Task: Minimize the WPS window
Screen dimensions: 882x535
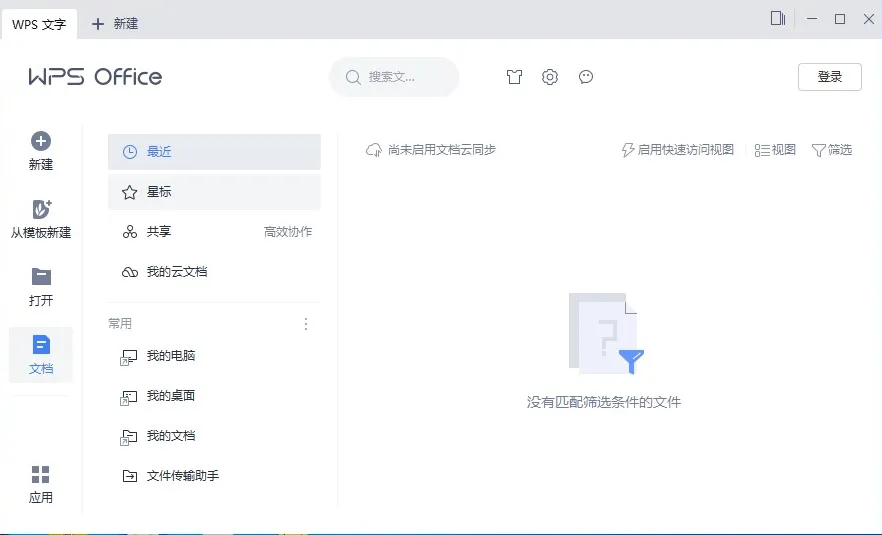Action: pyautogui.click(x=812, y=19)
